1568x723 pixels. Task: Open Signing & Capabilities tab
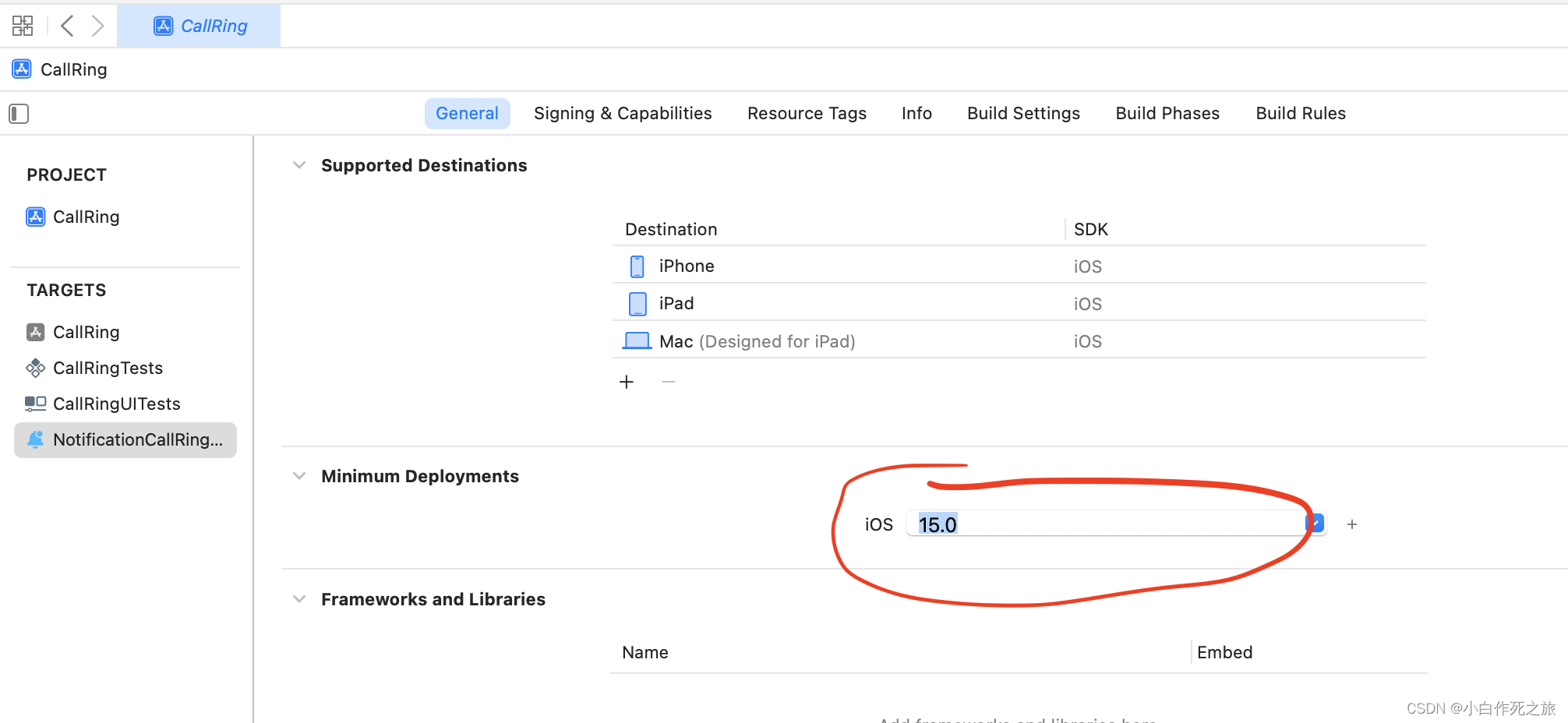[x=623, y=114]
